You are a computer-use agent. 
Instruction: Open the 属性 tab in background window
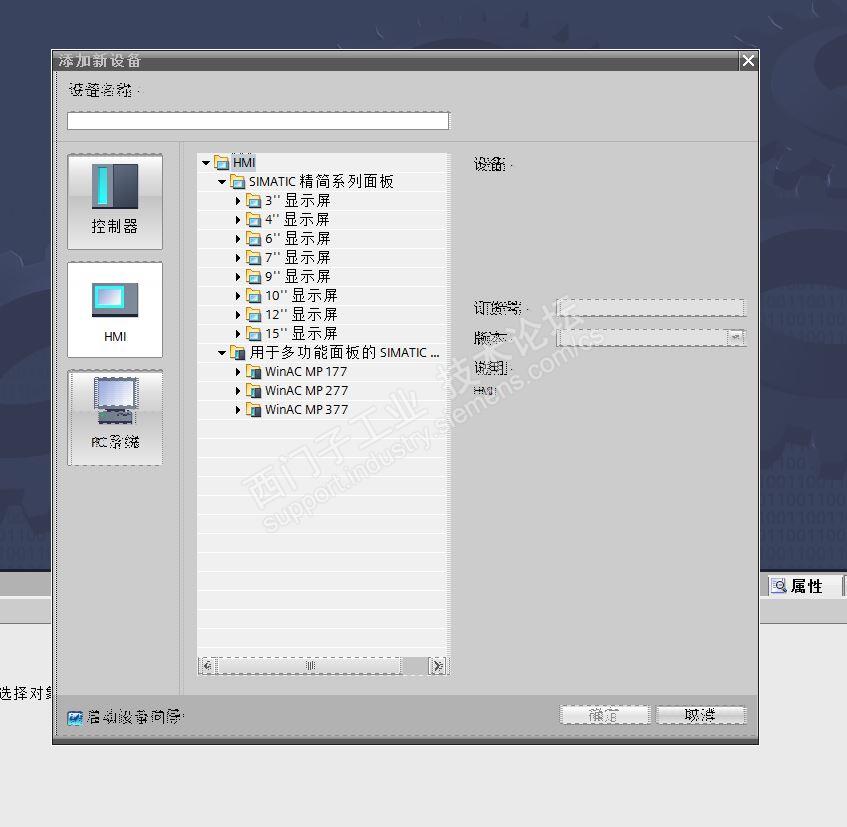[805, 586]
